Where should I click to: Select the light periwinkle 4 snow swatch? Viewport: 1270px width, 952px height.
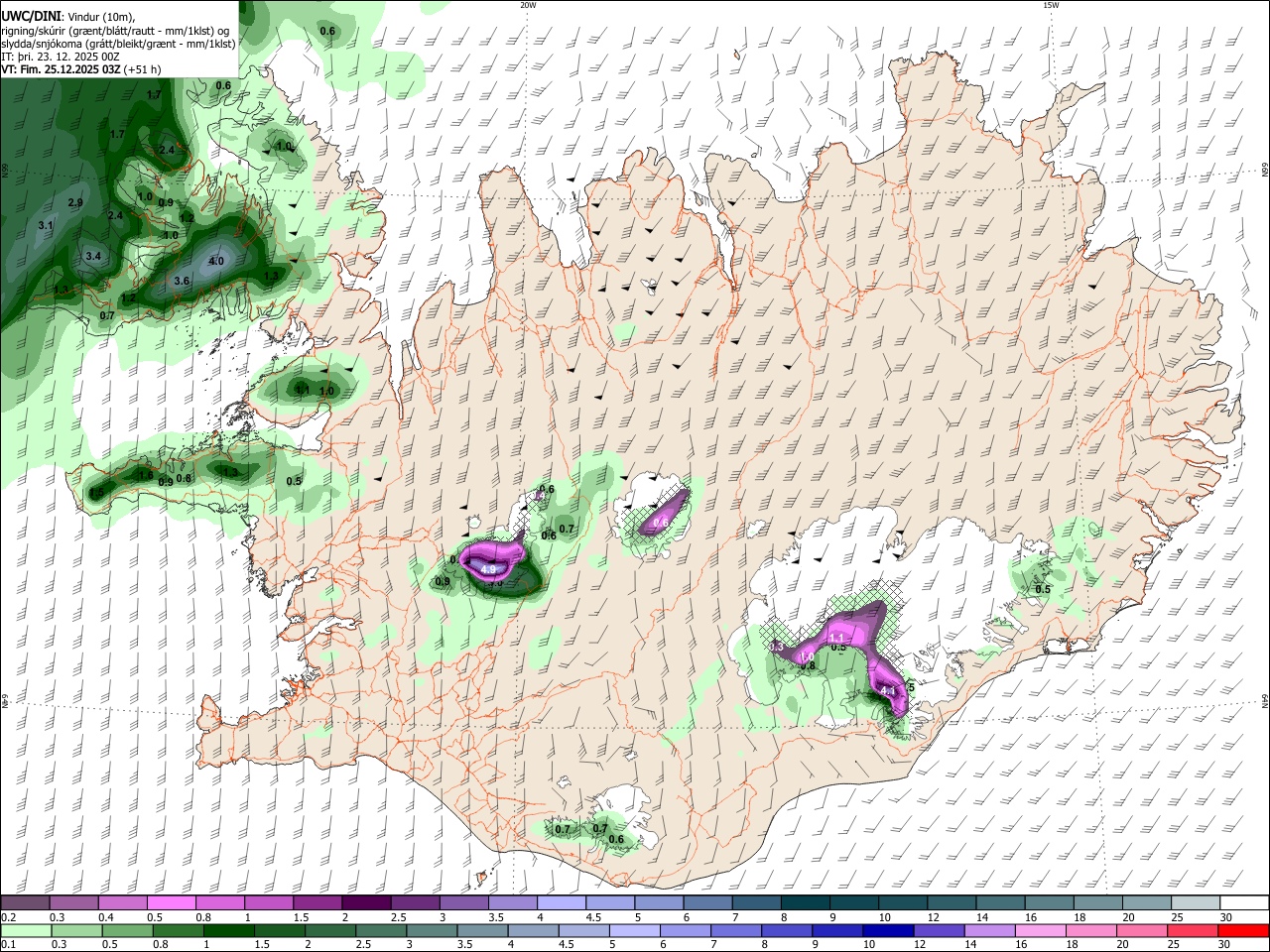coord(561,903)
